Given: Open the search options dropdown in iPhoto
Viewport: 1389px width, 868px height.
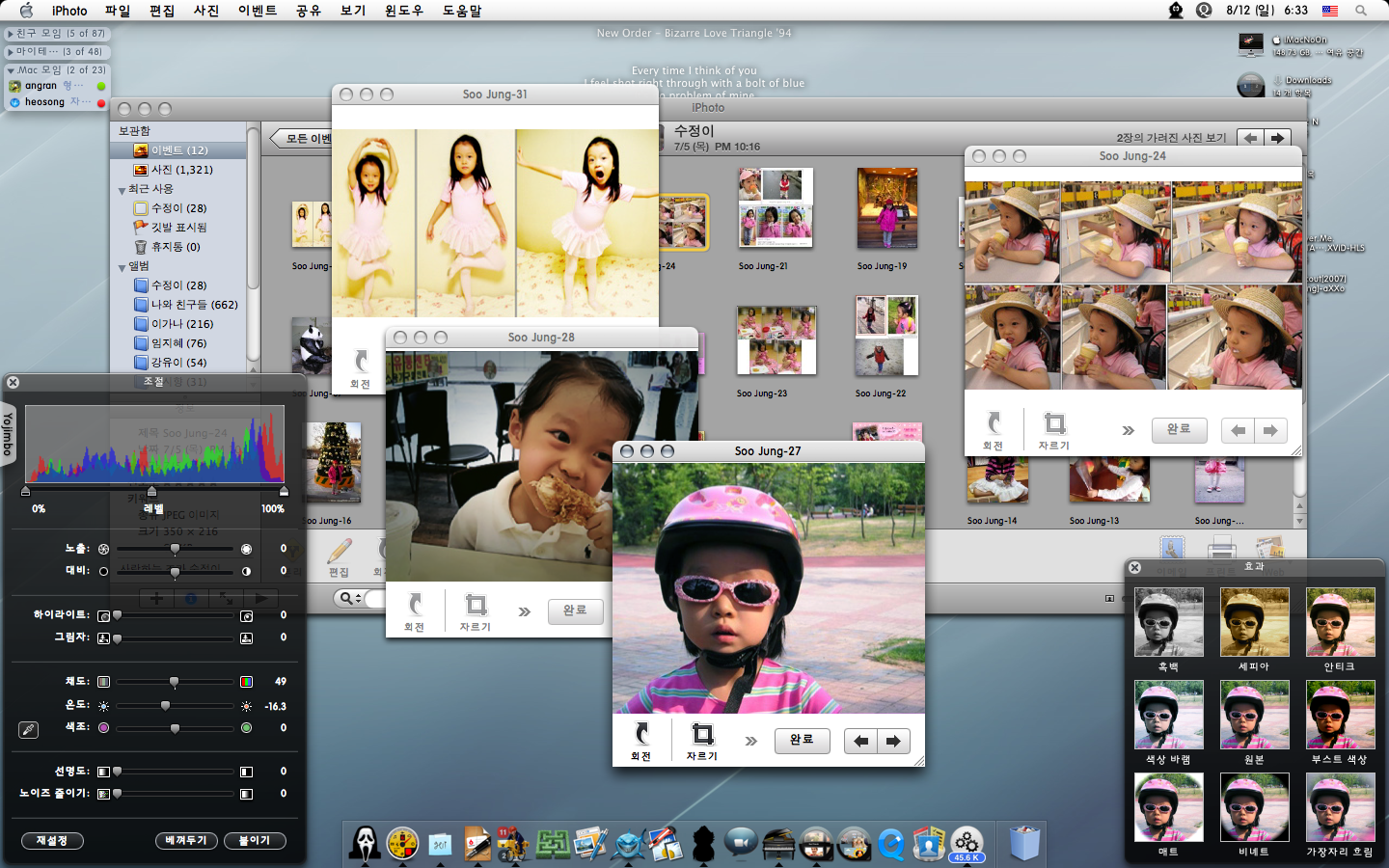Looking at the screenshot, I should click(x=349, y=599).
